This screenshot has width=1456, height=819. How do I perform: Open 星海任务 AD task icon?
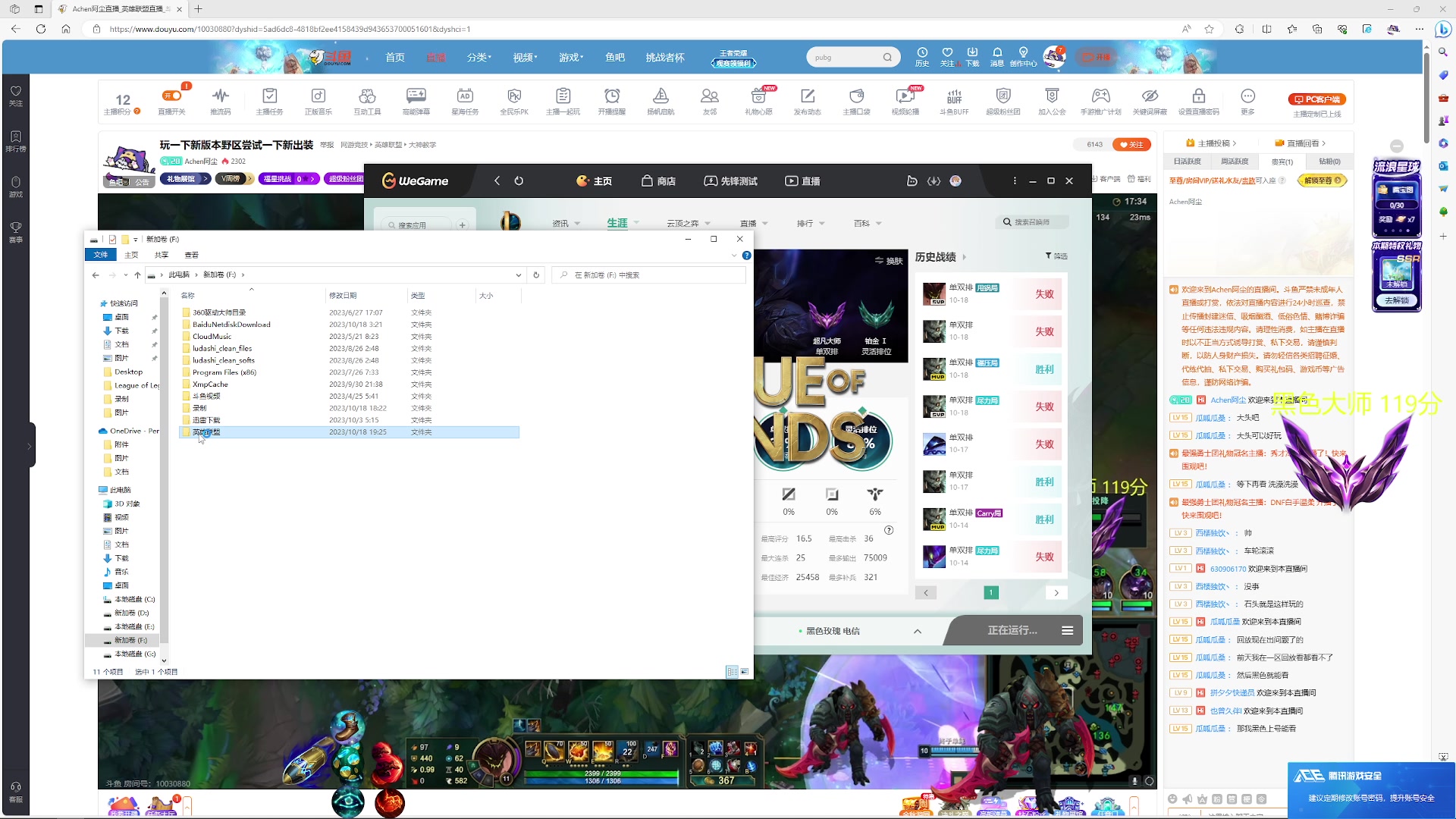pyautogui.click(x=465, y=96)
